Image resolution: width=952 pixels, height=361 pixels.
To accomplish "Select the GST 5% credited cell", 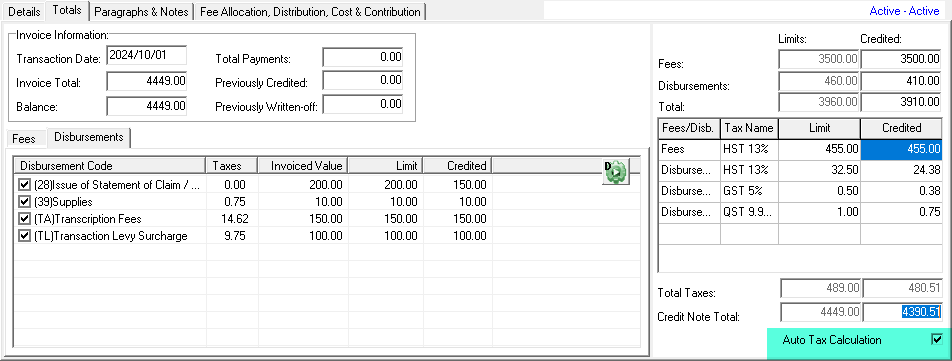I will 901,191.
